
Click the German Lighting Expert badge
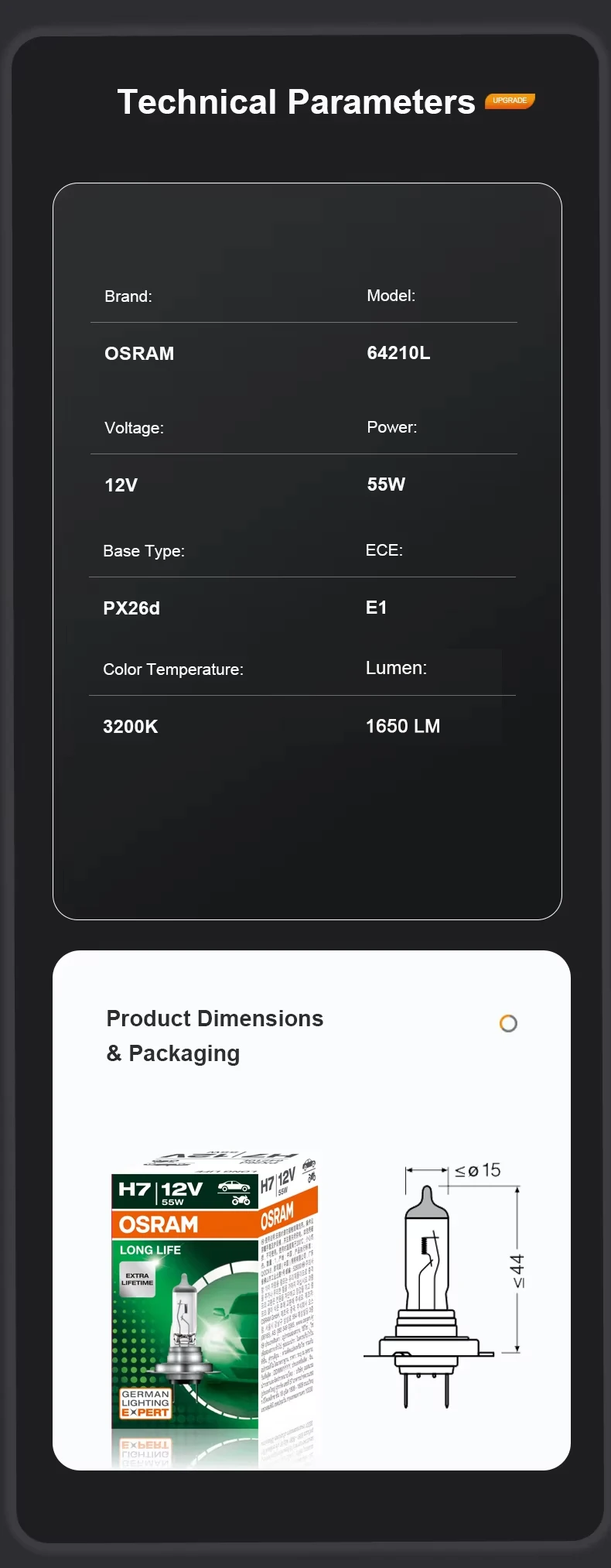point(145,1403)
